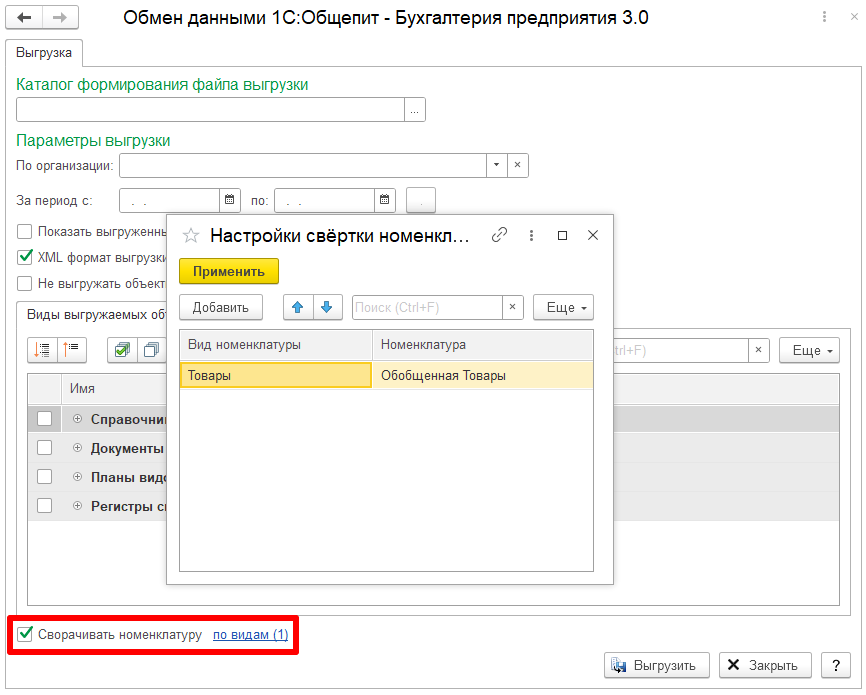Open the 'Еще' menu in the settings dialog

tap(563, 307)
